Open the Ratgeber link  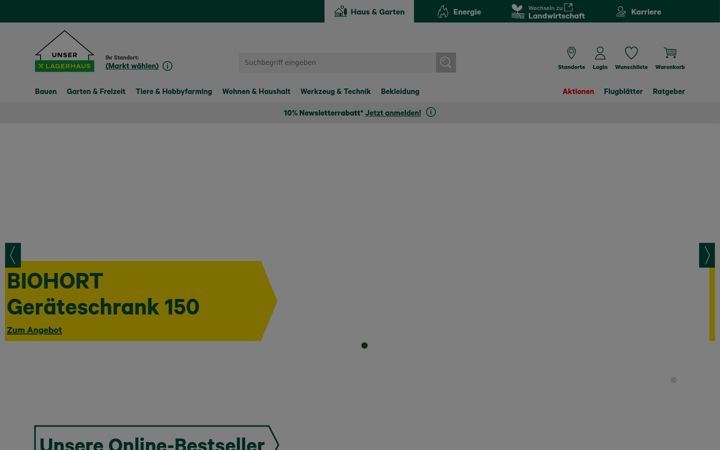coord(669,91)
